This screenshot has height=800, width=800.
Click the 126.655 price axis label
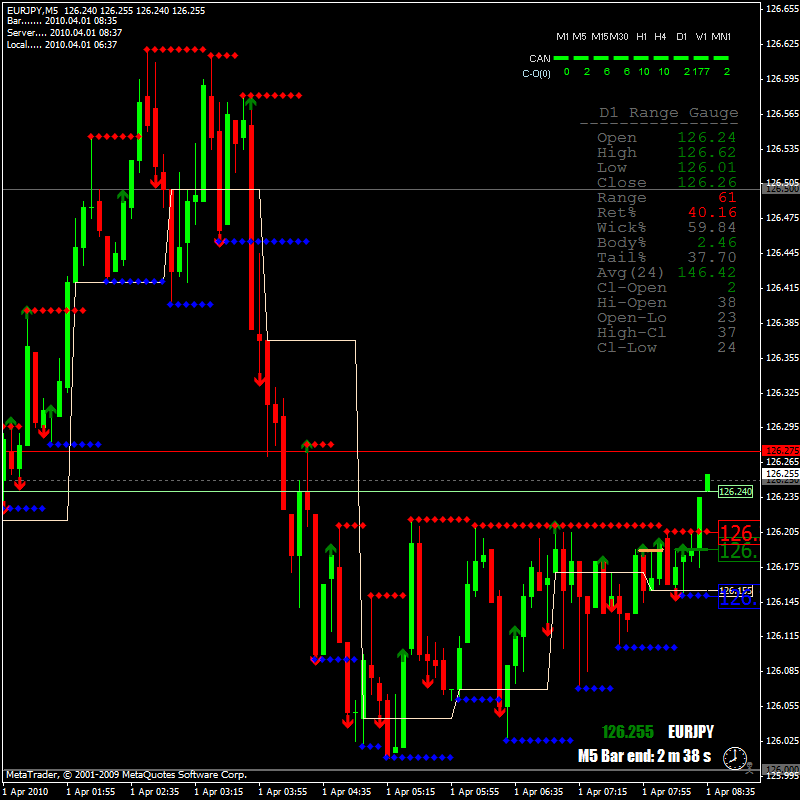[x=783, y=9]
